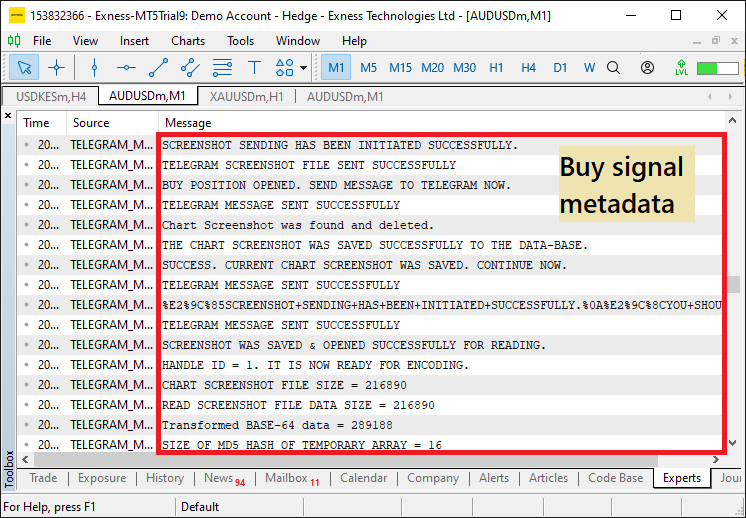Image resolution: width=746 pixels, height=518 pixels.
Task: Switch to W weekly timeframe
Action: 589,68
